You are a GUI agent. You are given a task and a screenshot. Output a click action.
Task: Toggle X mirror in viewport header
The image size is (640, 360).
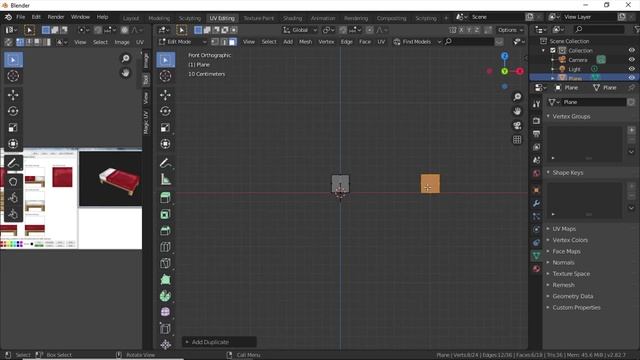click(461, 30)
